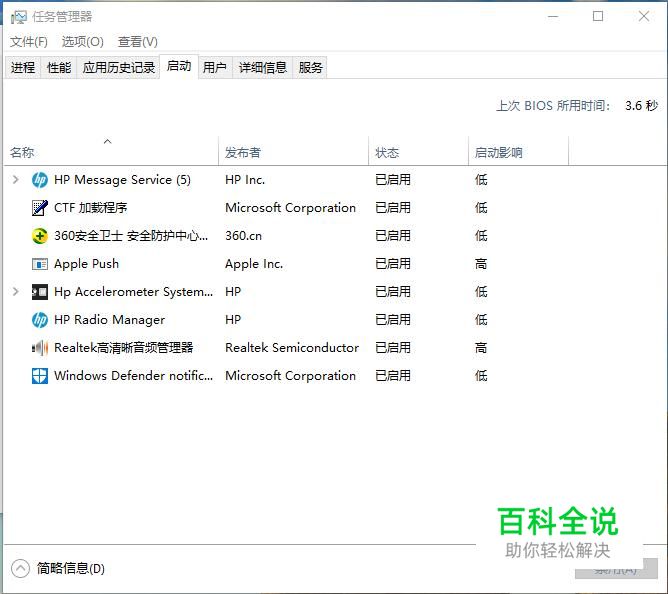Minimize the Task Manager window
The height and width of the screenshot is (594, 668).
[553, 17]
